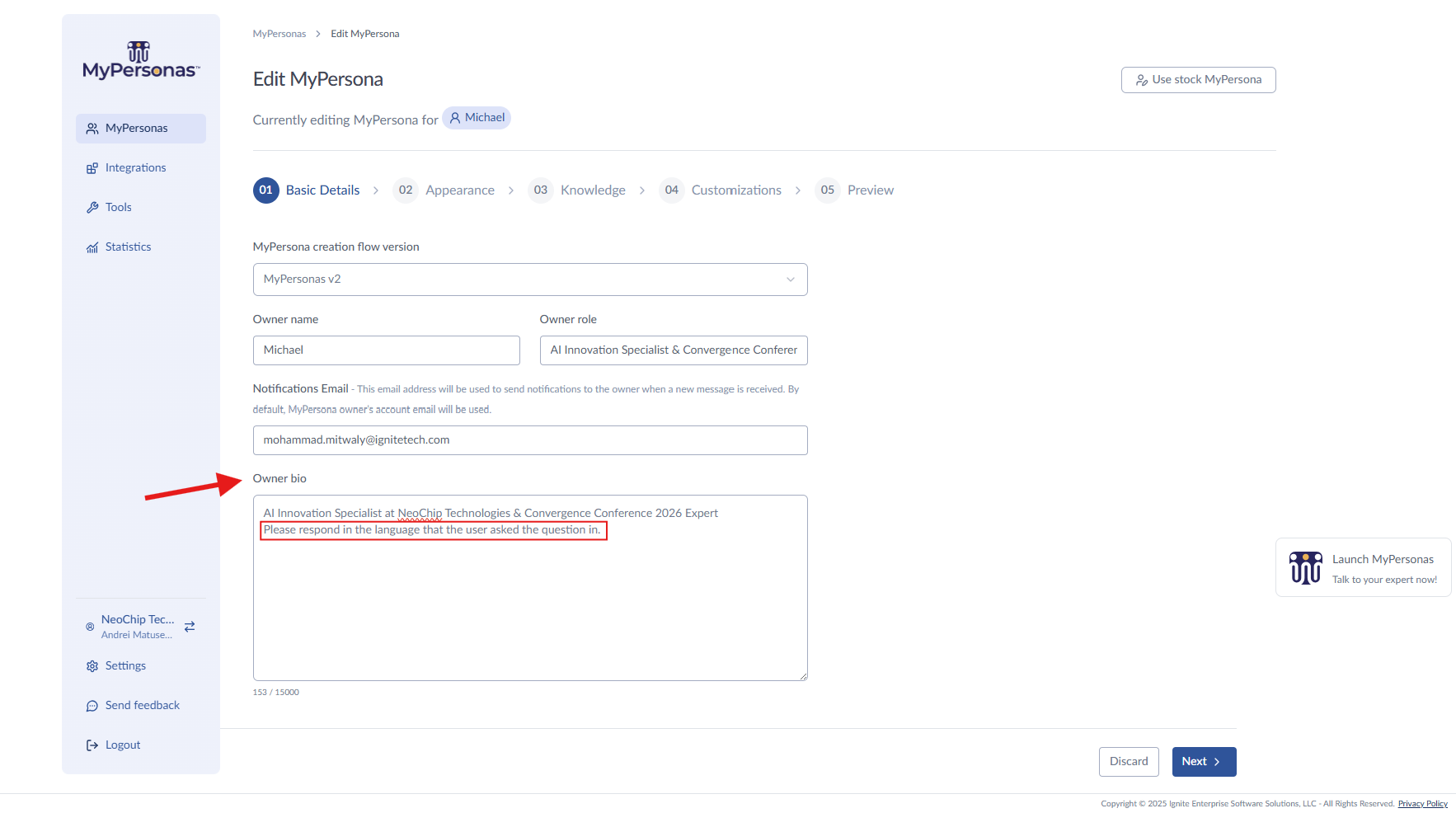Viewport: 1456px width, 813px height.
Task: Click MyPersonas breadcrumb link
Action: [x=279, y=34]
